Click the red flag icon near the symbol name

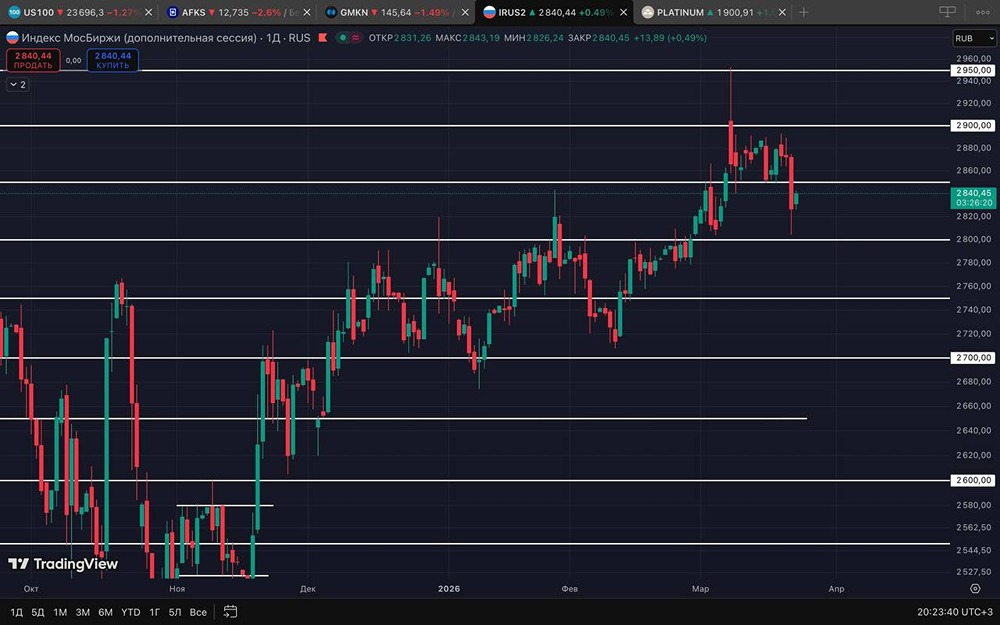(x=323, y=37)
